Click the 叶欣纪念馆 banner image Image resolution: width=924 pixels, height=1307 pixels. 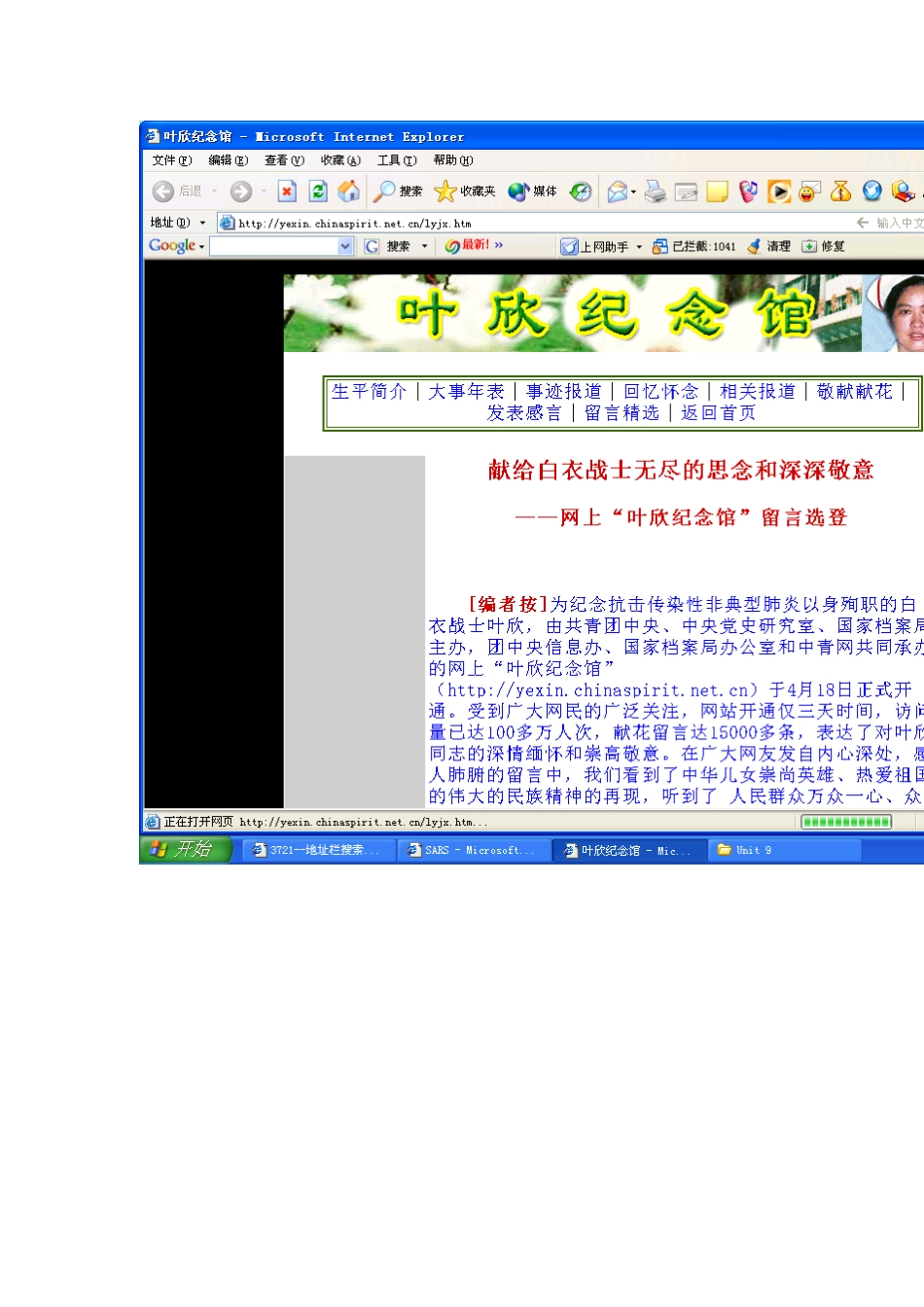(x=603, y=313)
